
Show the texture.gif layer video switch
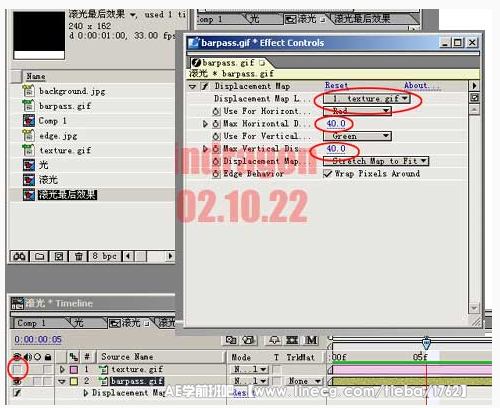pos(17,369)
